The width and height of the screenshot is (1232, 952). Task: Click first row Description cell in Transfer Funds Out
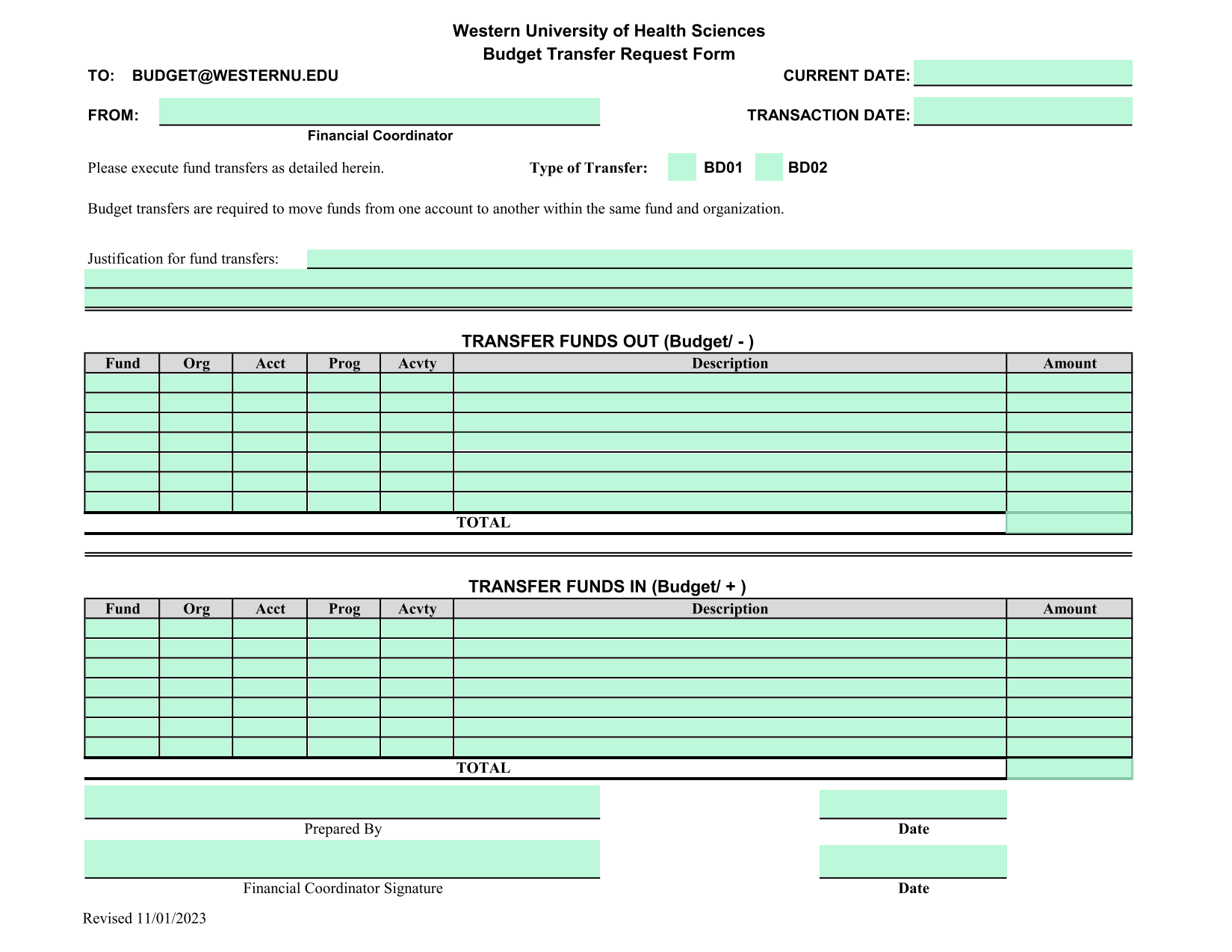coord(730,383)
